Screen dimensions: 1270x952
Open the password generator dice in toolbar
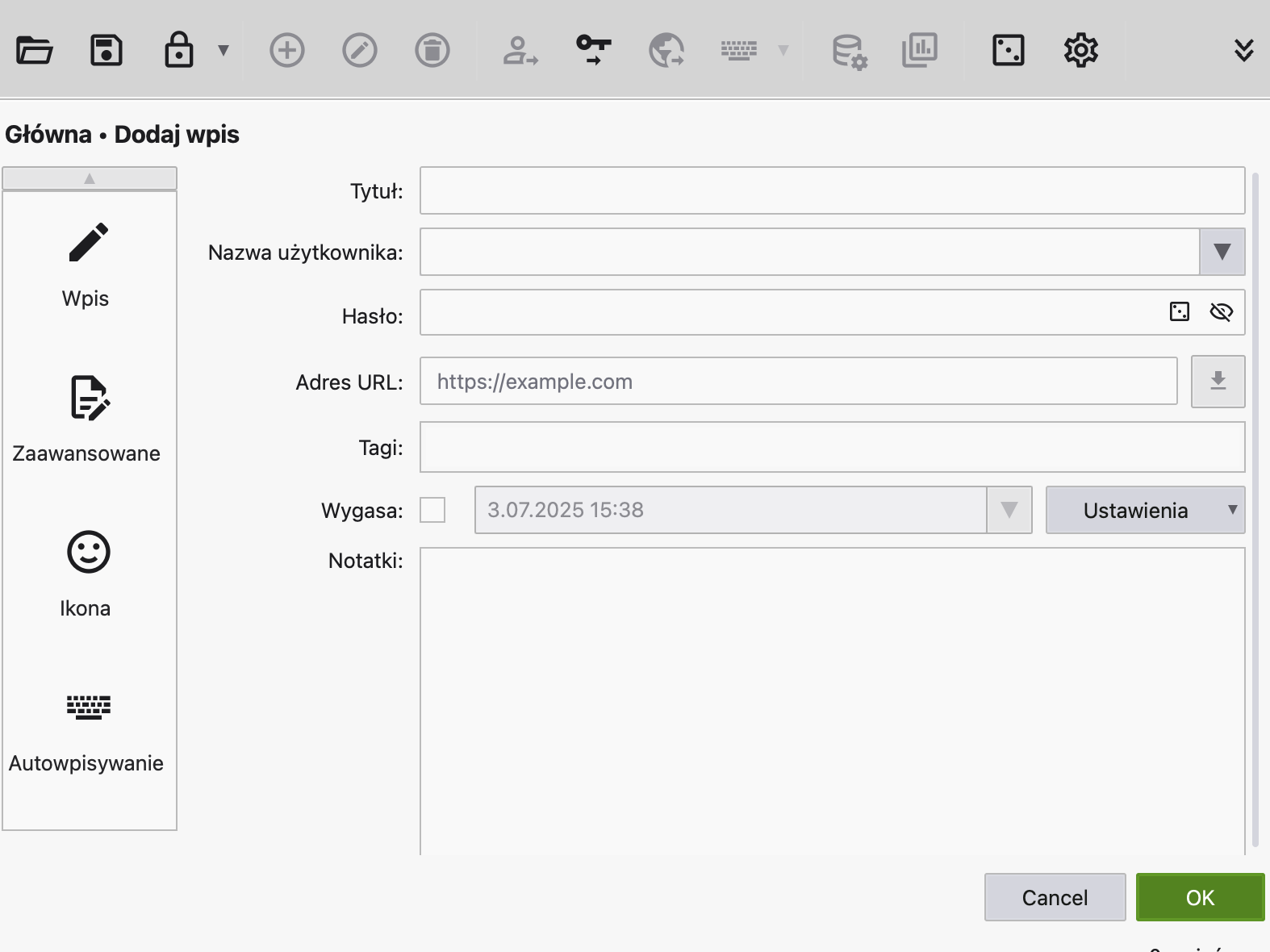click(x=1008, y=50)
